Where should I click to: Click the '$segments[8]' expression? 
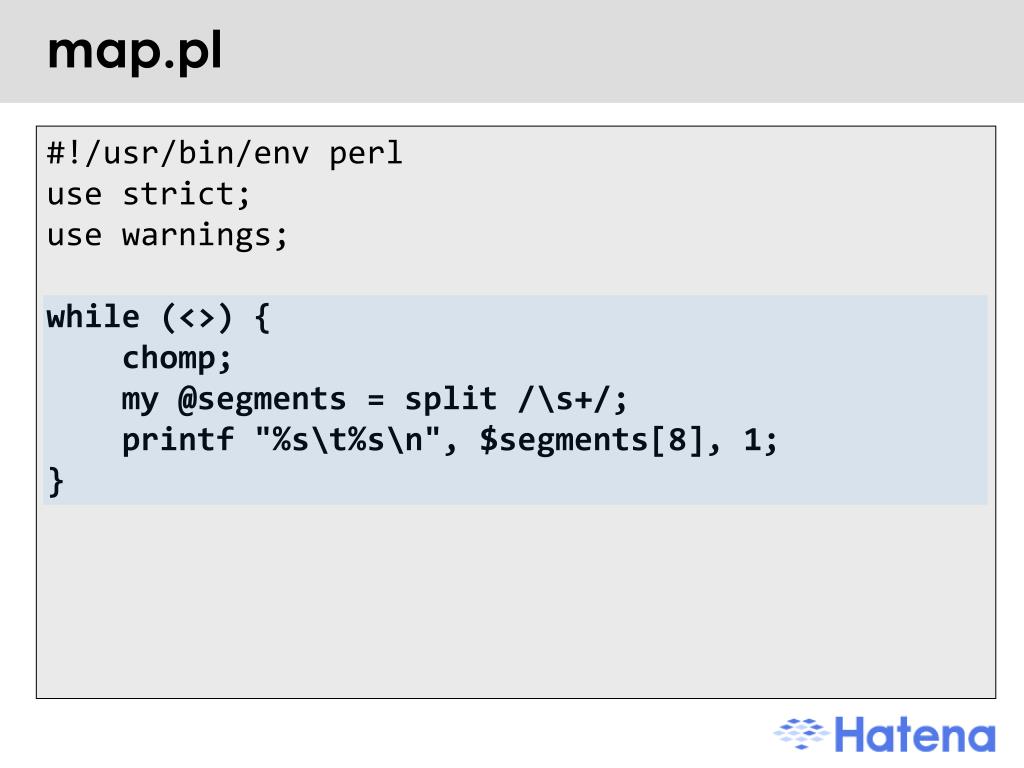(x=592, y=440)
